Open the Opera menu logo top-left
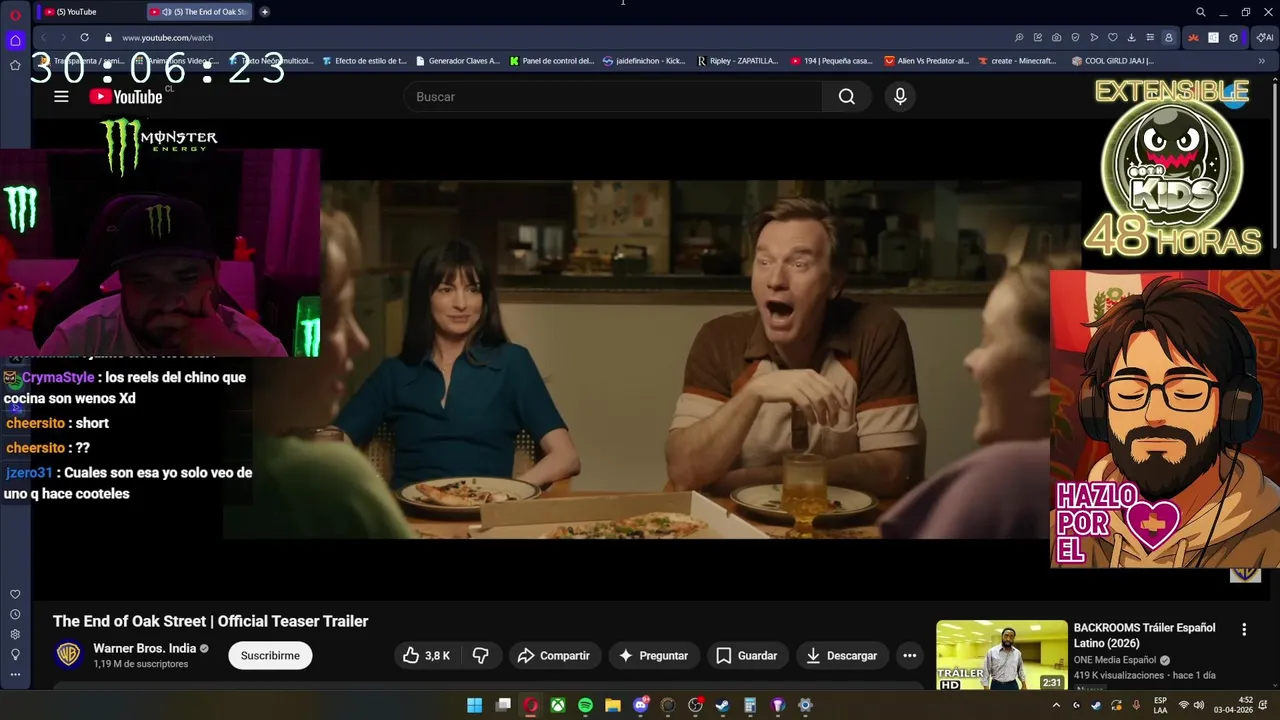 pos(15,14)
